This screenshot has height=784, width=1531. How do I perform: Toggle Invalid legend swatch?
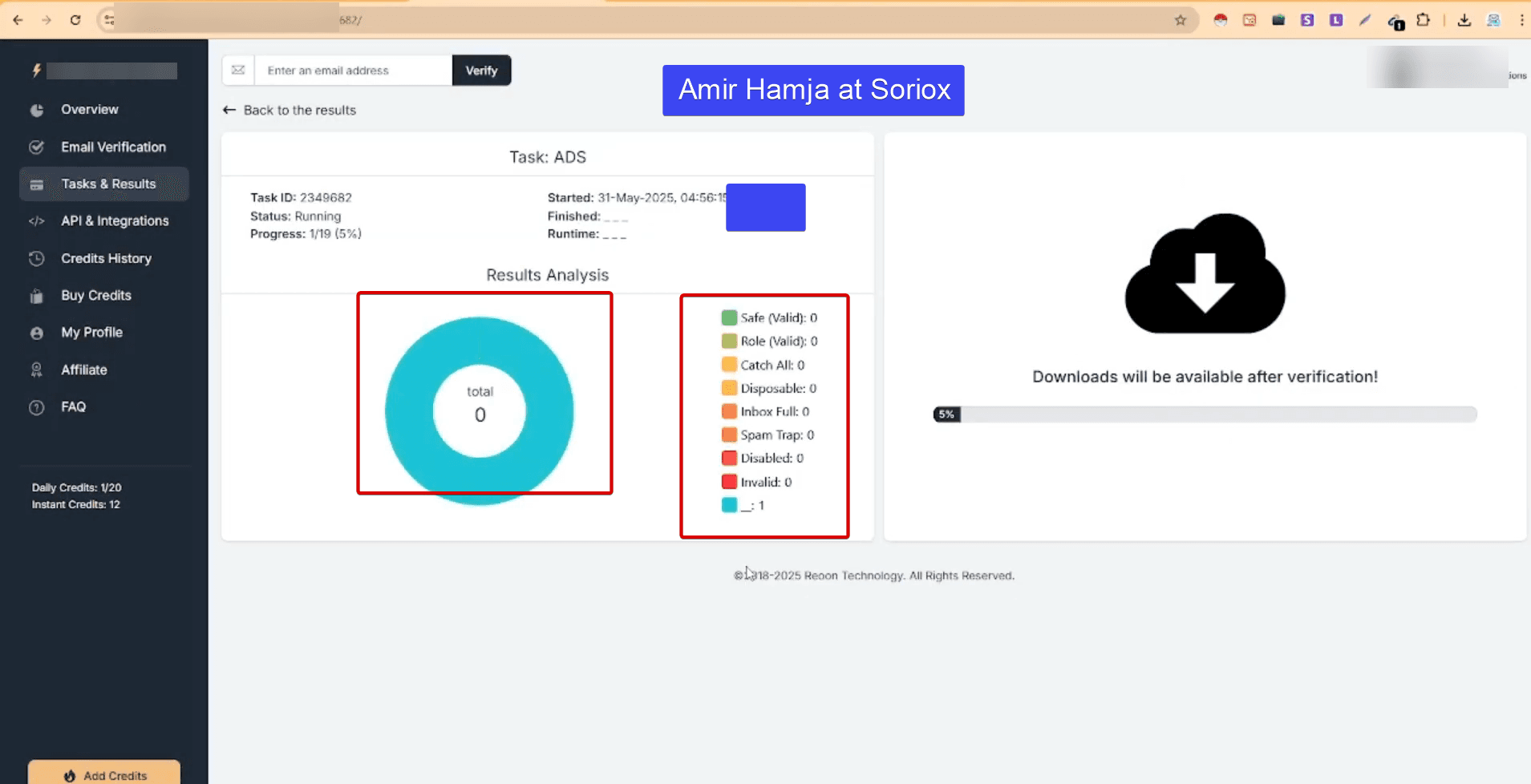pyautogui.click(x=729, y=482)
